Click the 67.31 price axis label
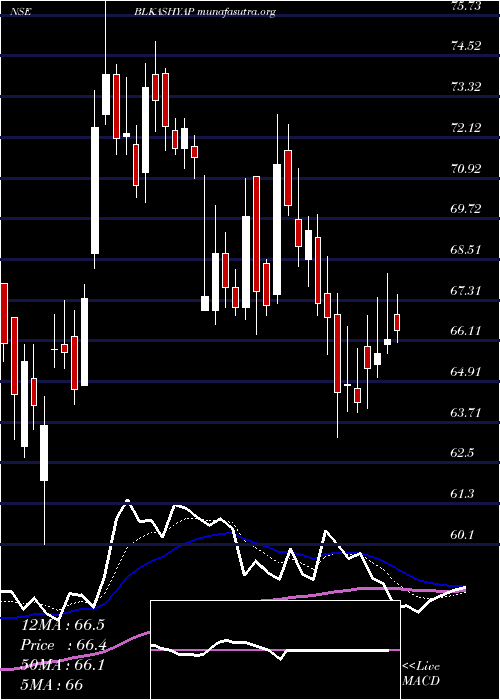This screenshot has height=700, width=500. tap(466, 291)
